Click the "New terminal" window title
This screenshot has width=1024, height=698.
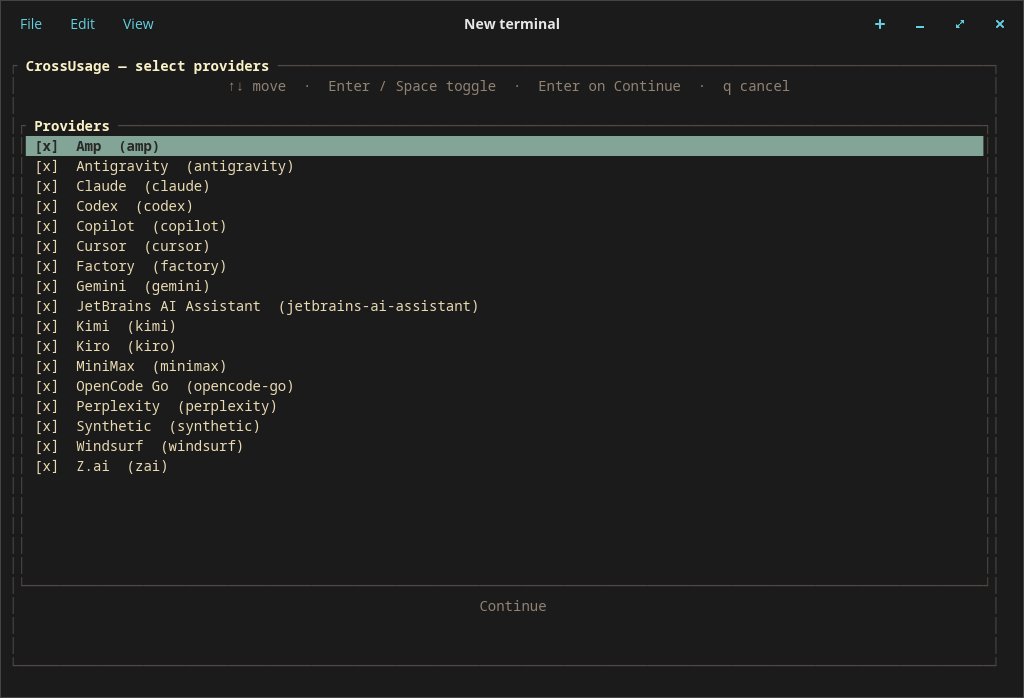tap(512, 24)
